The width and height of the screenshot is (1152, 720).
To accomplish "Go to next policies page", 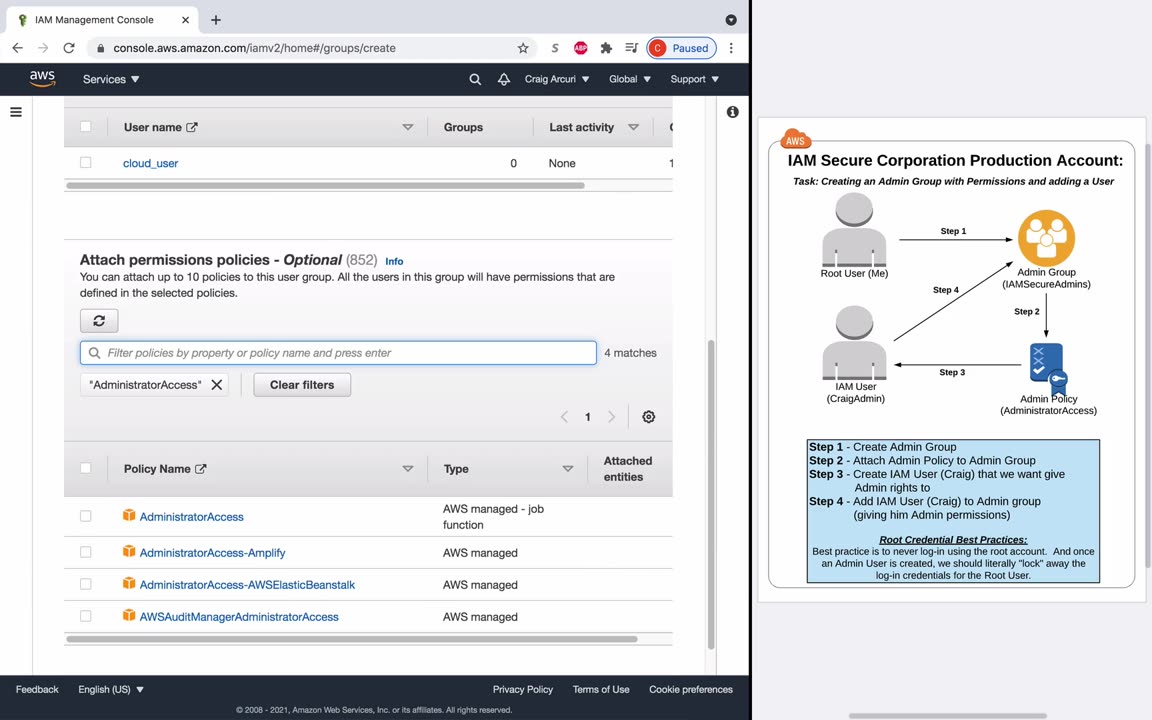I will [611, 417].
